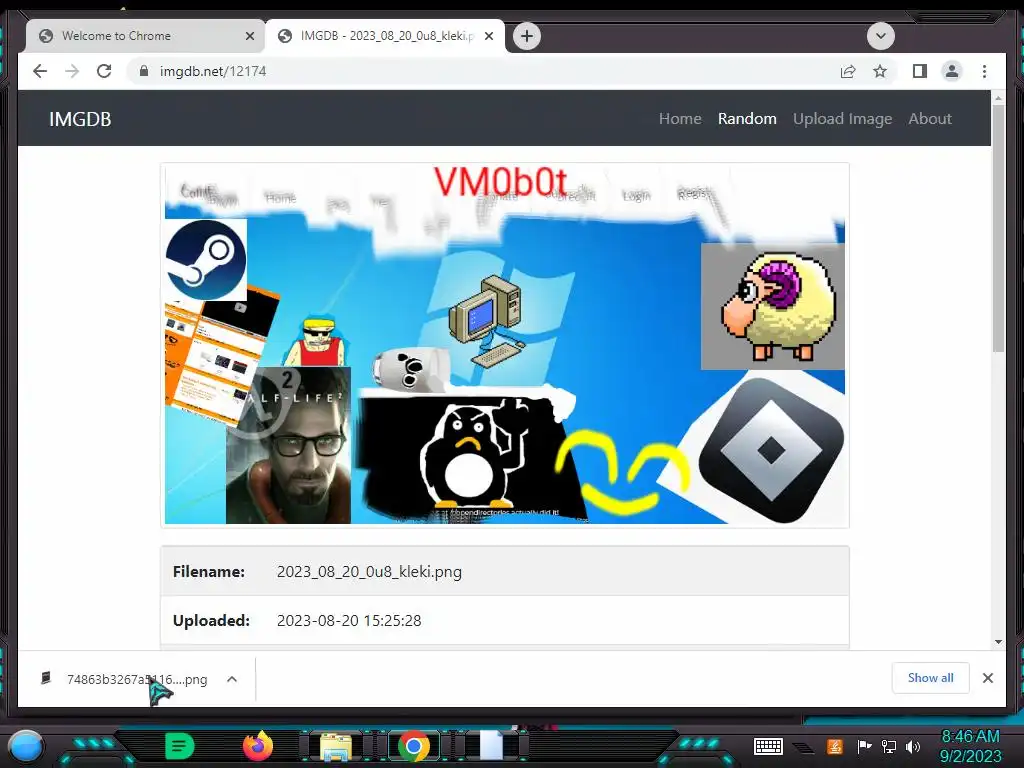Bookmark this page with the star icon
1024x768 pixels.
tap(880, 71)
